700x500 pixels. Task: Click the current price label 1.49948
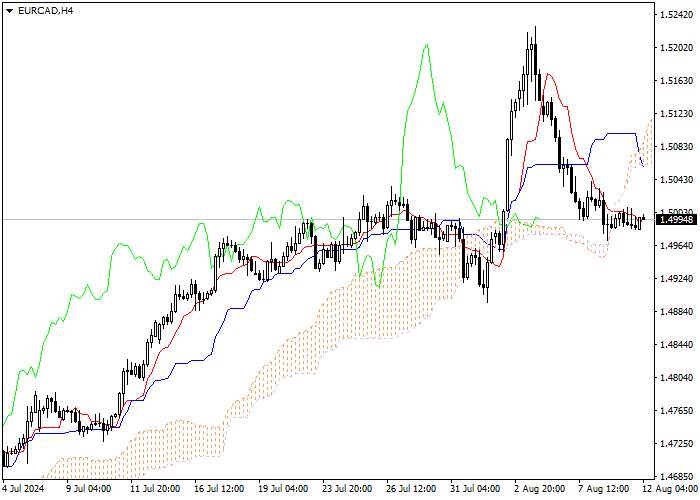676,219
